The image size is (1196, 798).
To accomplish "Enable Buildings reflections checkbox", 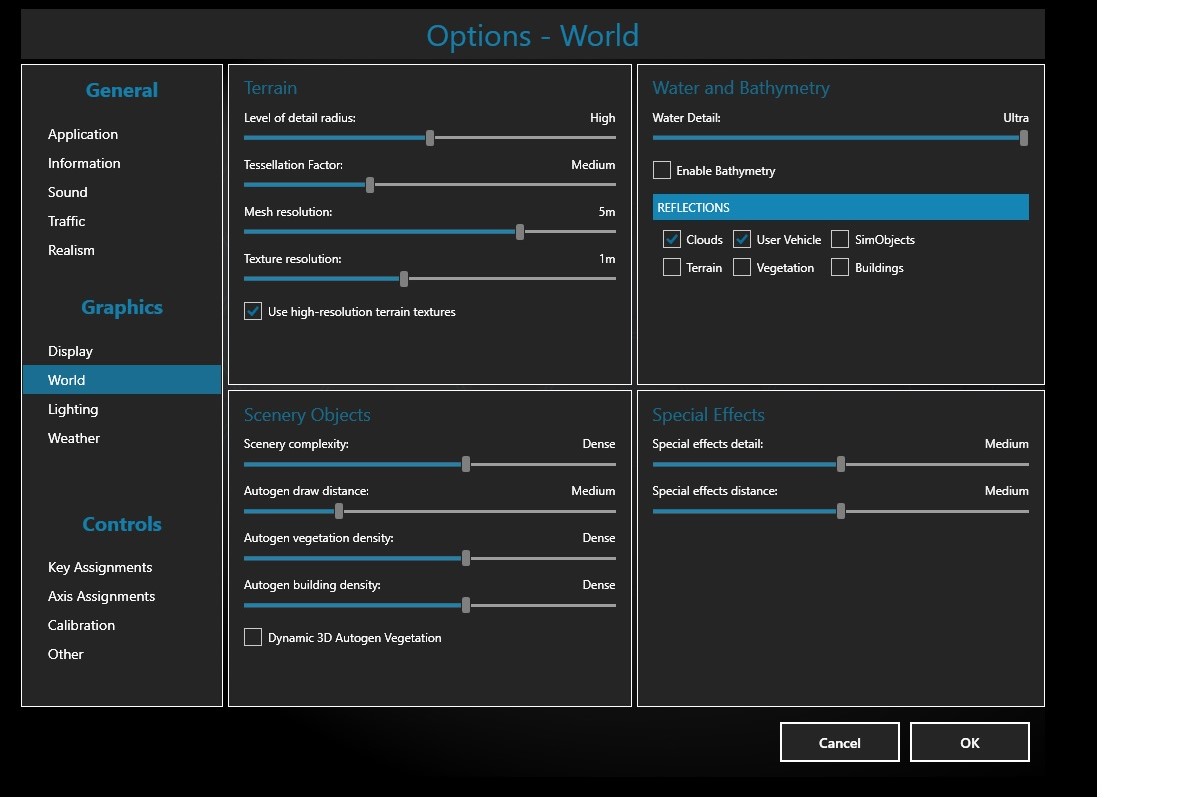I will click(840, 268).
